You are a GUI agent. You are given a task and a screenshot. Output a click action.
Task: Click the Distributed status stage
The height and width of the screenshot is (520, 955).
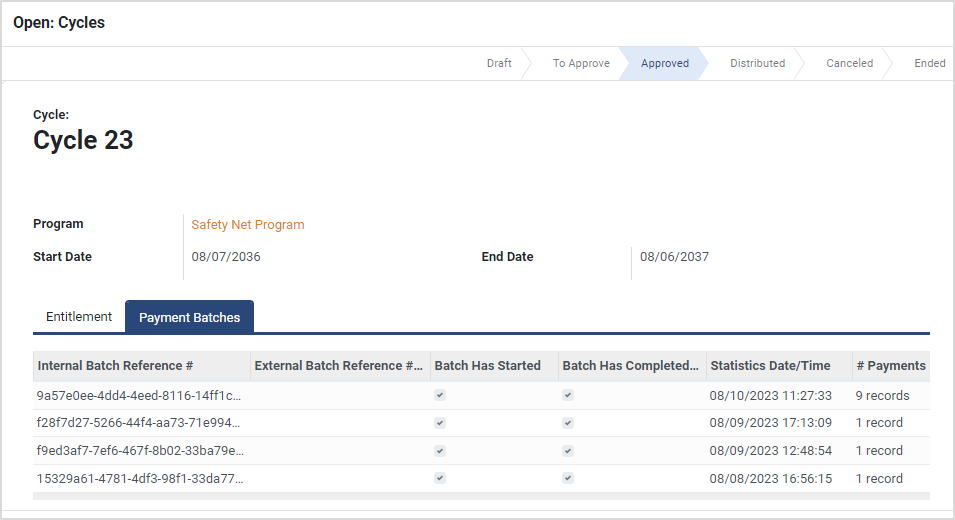[757, 63]
